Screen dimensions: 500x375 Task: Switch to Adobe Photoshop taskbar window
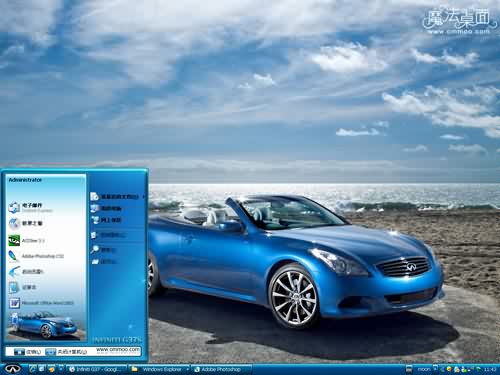click(222, 369)
